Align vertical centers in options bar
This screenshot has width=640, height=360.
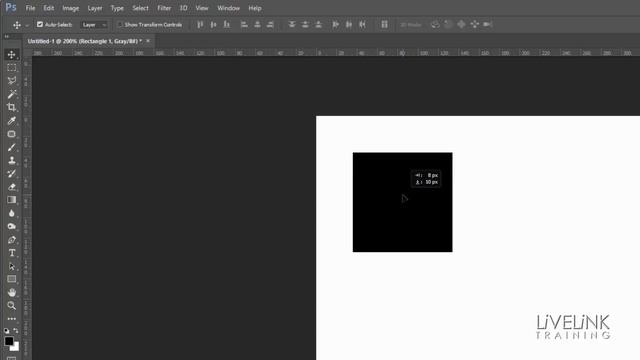click(213, 24)
